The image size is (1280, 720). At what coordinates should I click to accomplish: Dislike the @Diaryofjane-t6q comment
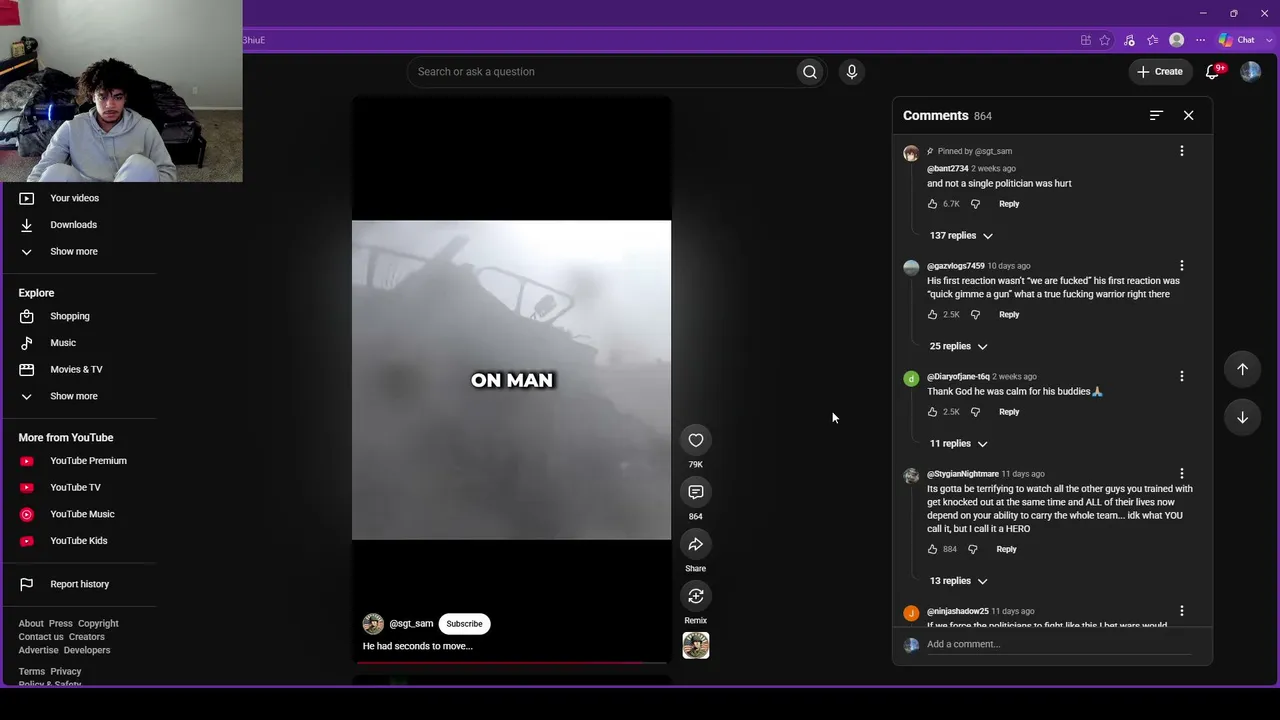pyautogui.click(x=975, y=412)
